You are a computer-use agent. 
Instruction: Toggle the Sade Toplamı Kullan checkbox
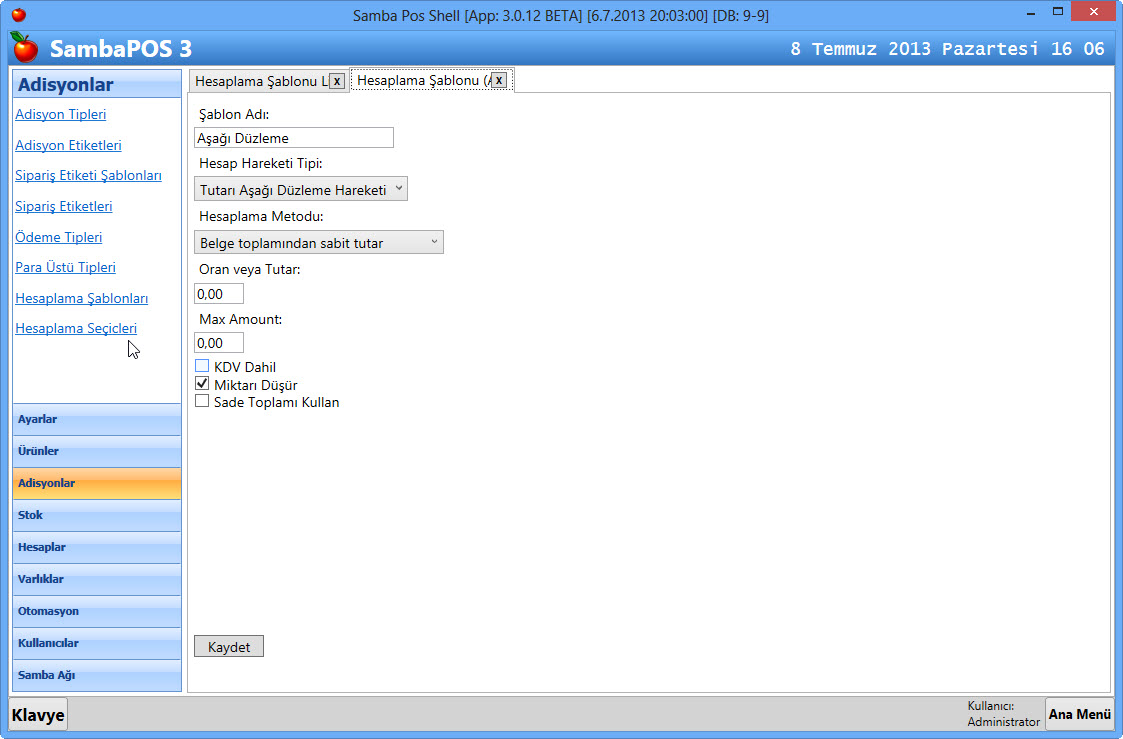point(202,401)
